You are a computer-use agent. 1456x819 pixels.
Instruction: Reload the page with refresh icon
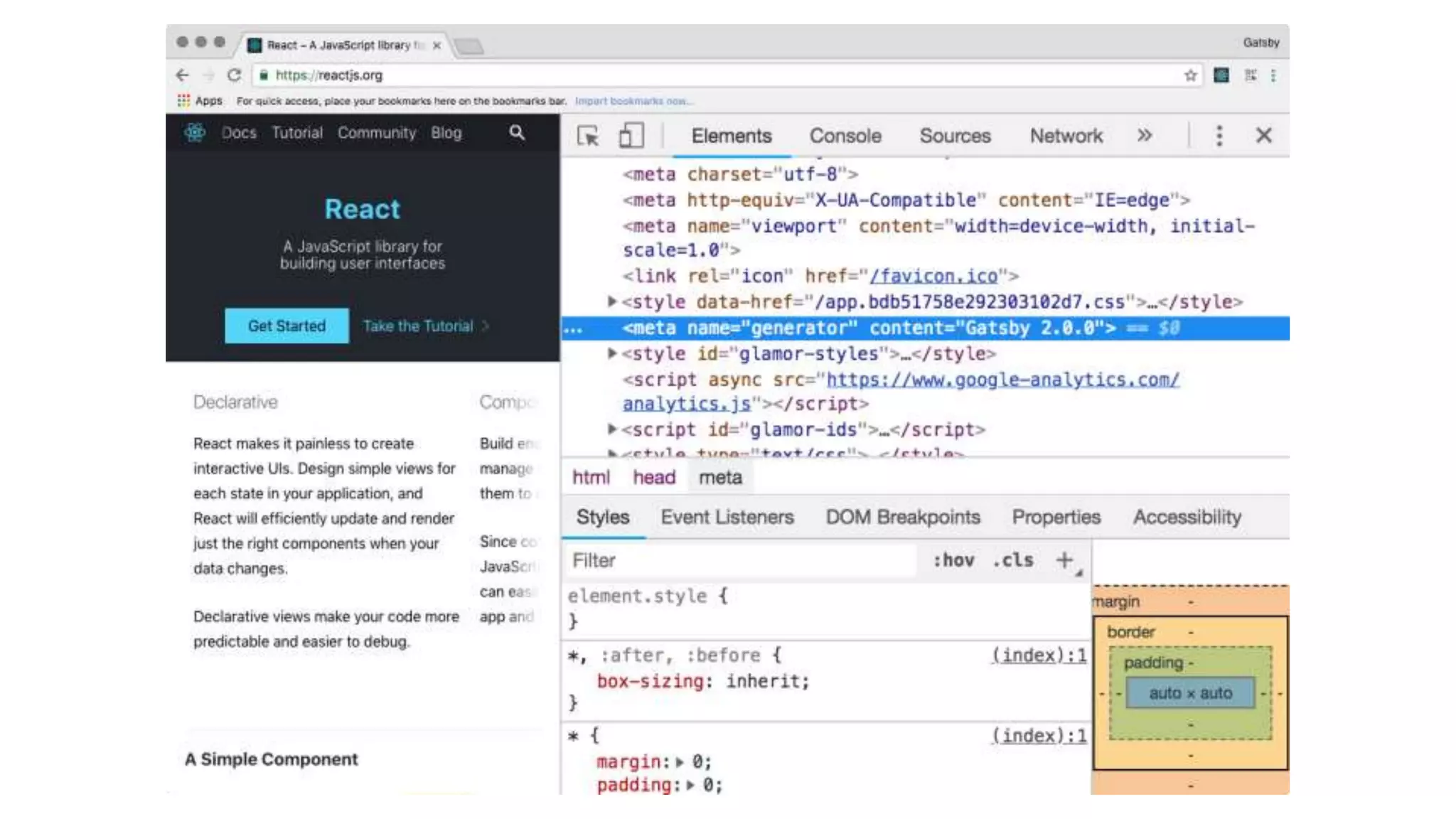234,75
